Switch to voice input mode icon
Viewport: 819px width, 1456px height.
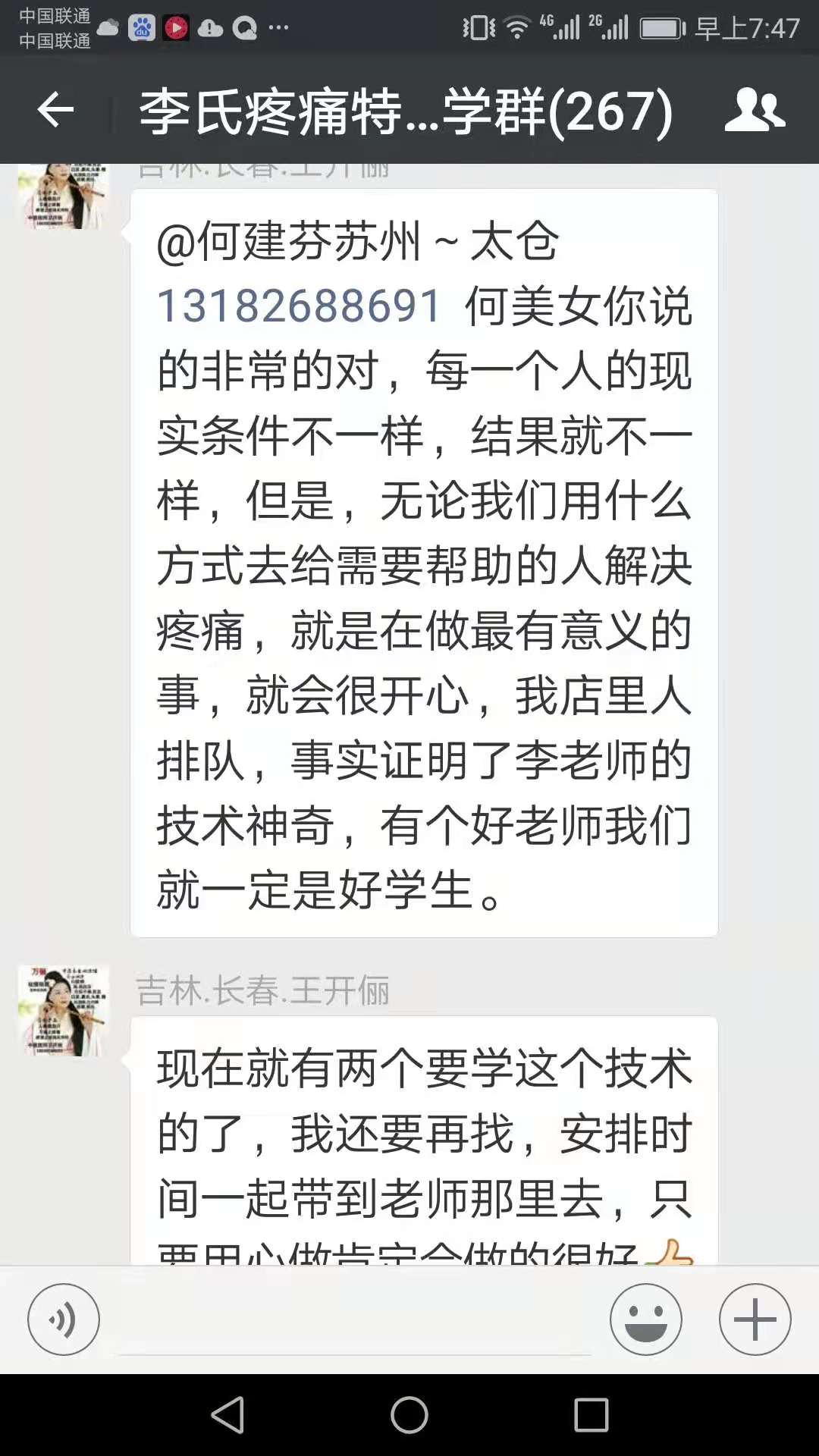click(x=64, y=1319)
